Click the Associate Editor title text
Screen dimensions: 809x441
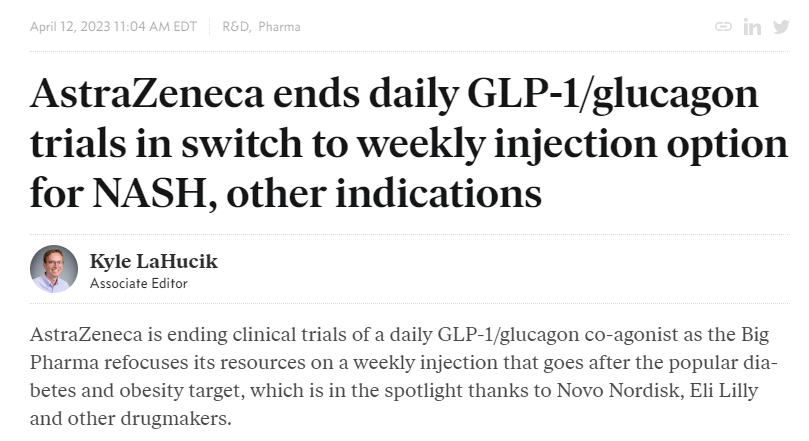click(139, 283)
